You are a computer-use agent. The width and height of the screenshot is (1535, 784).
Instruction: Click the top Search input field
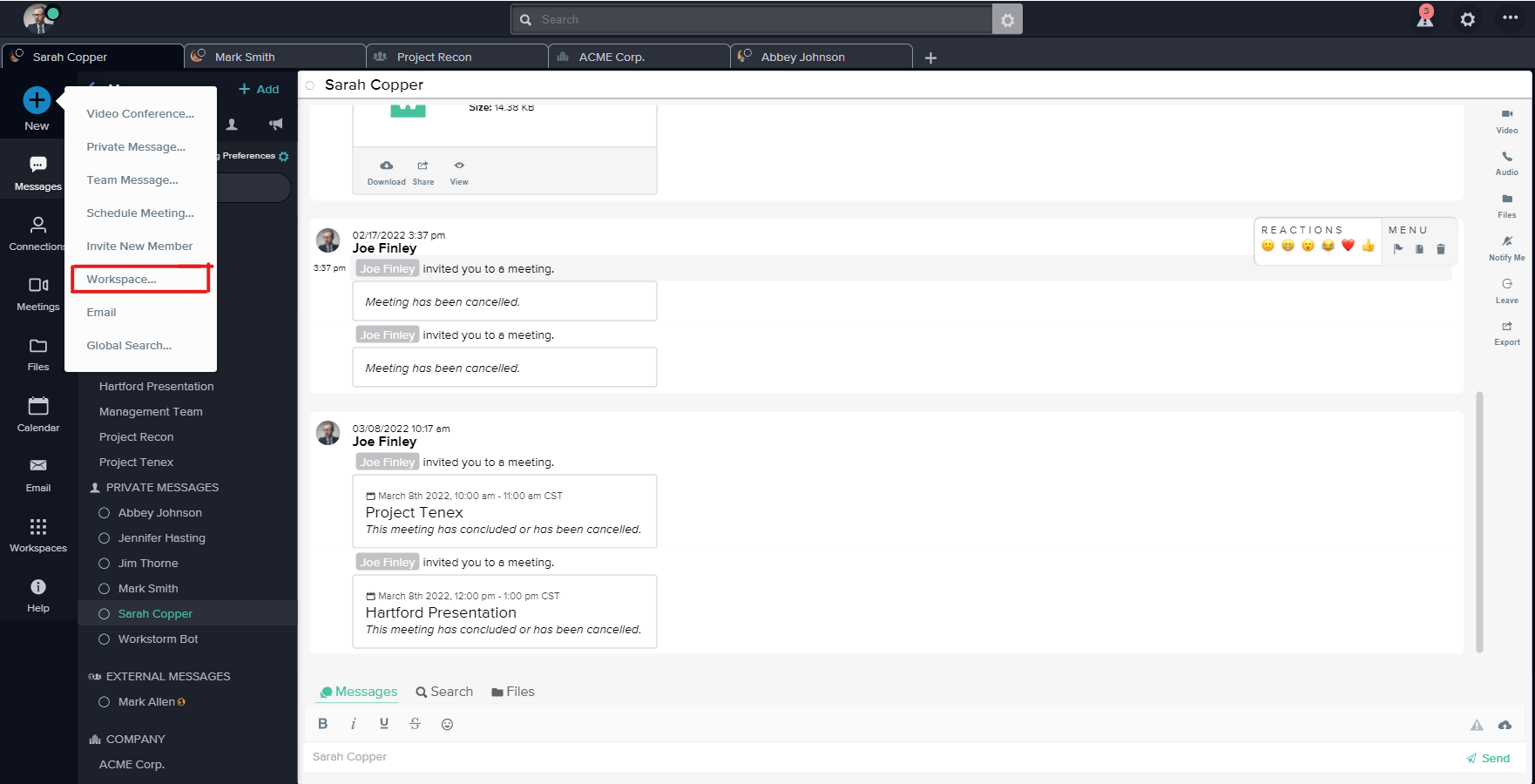click(x=751, y=19)
